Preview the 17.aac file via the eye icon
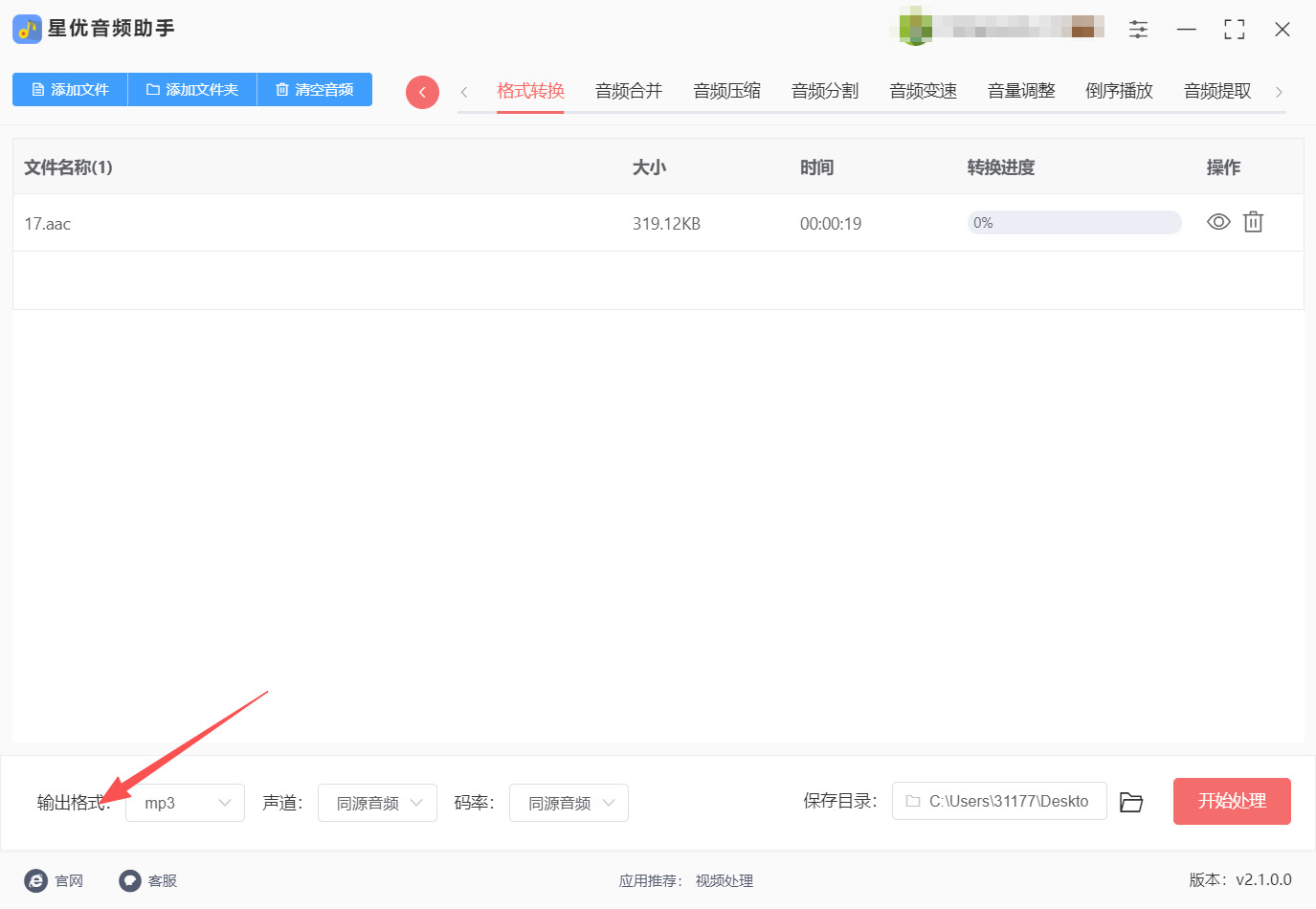 click(1217, 222)
